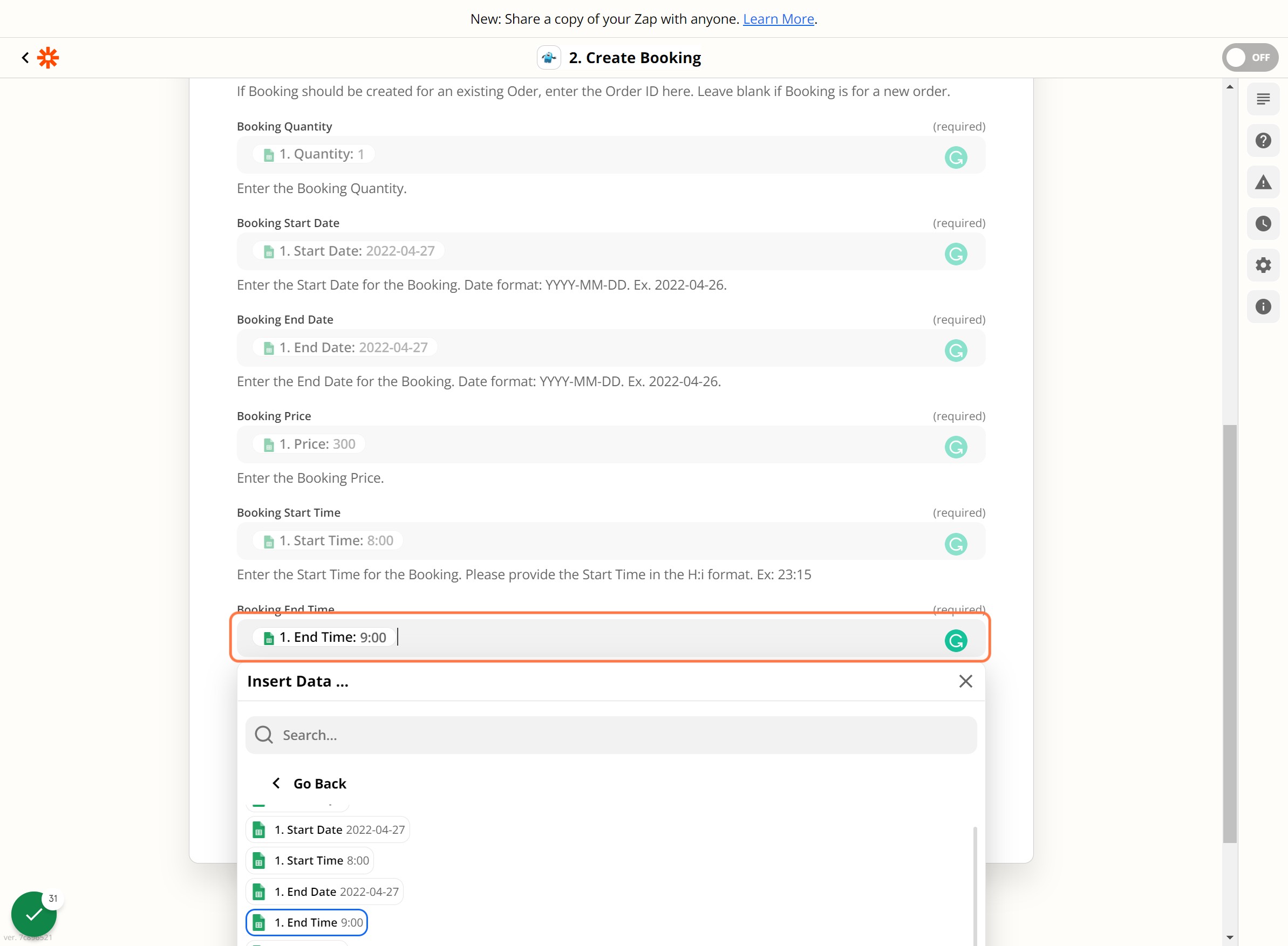Close the Insert Data panel

coord(965,681)
